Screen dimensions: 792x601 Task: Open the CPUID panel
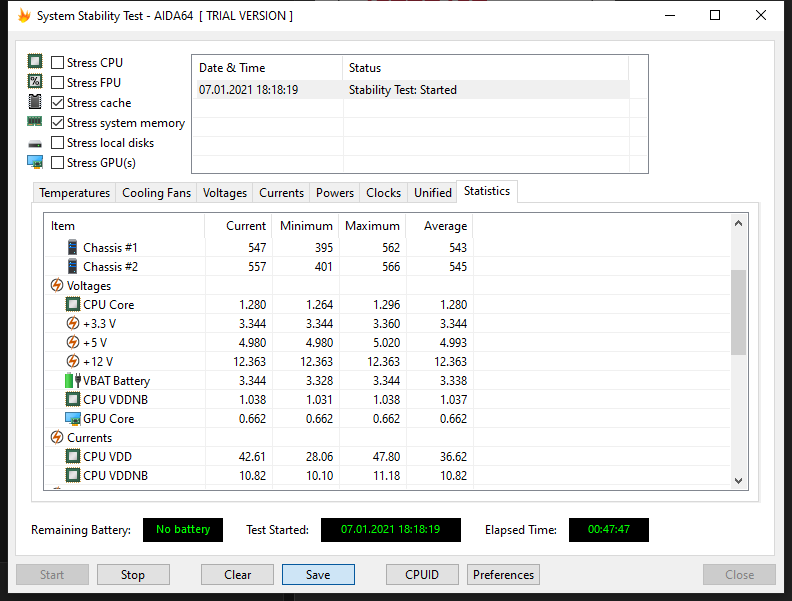[422, 575]
